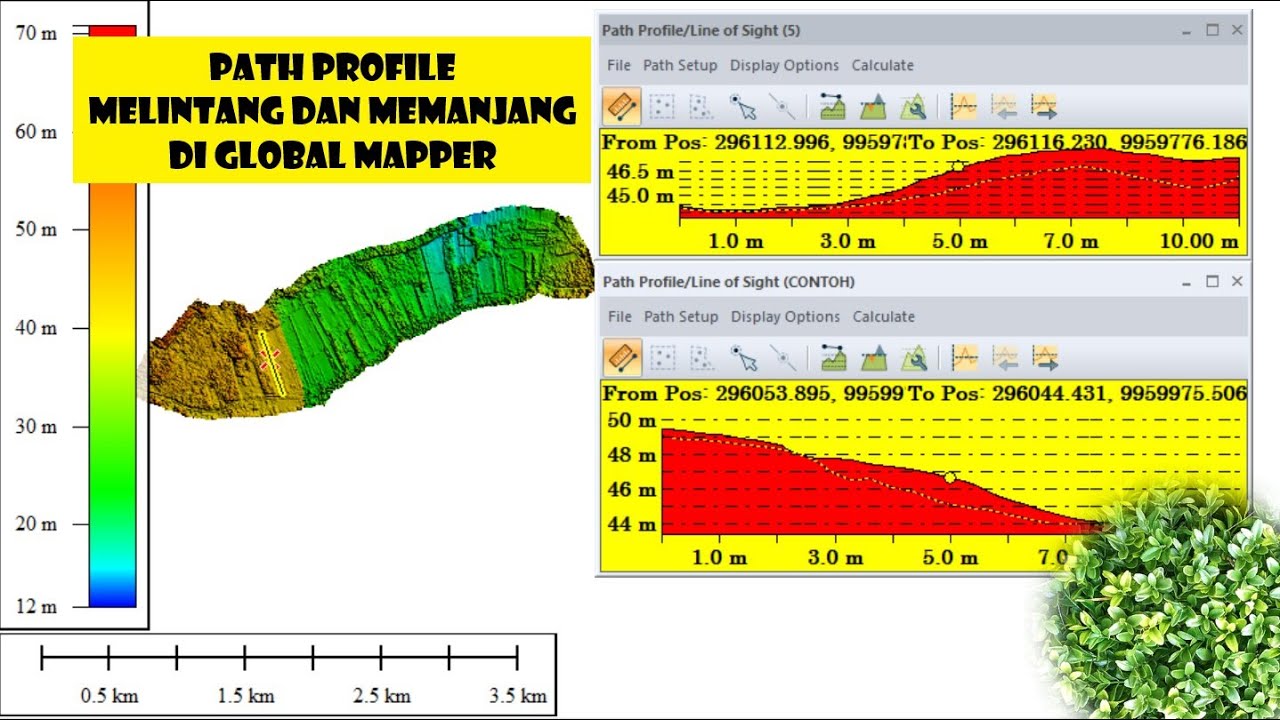Open the Calculate menu in the CONTOH window
The height and width of the screenshot is (720, 1280).
[883, 316]
